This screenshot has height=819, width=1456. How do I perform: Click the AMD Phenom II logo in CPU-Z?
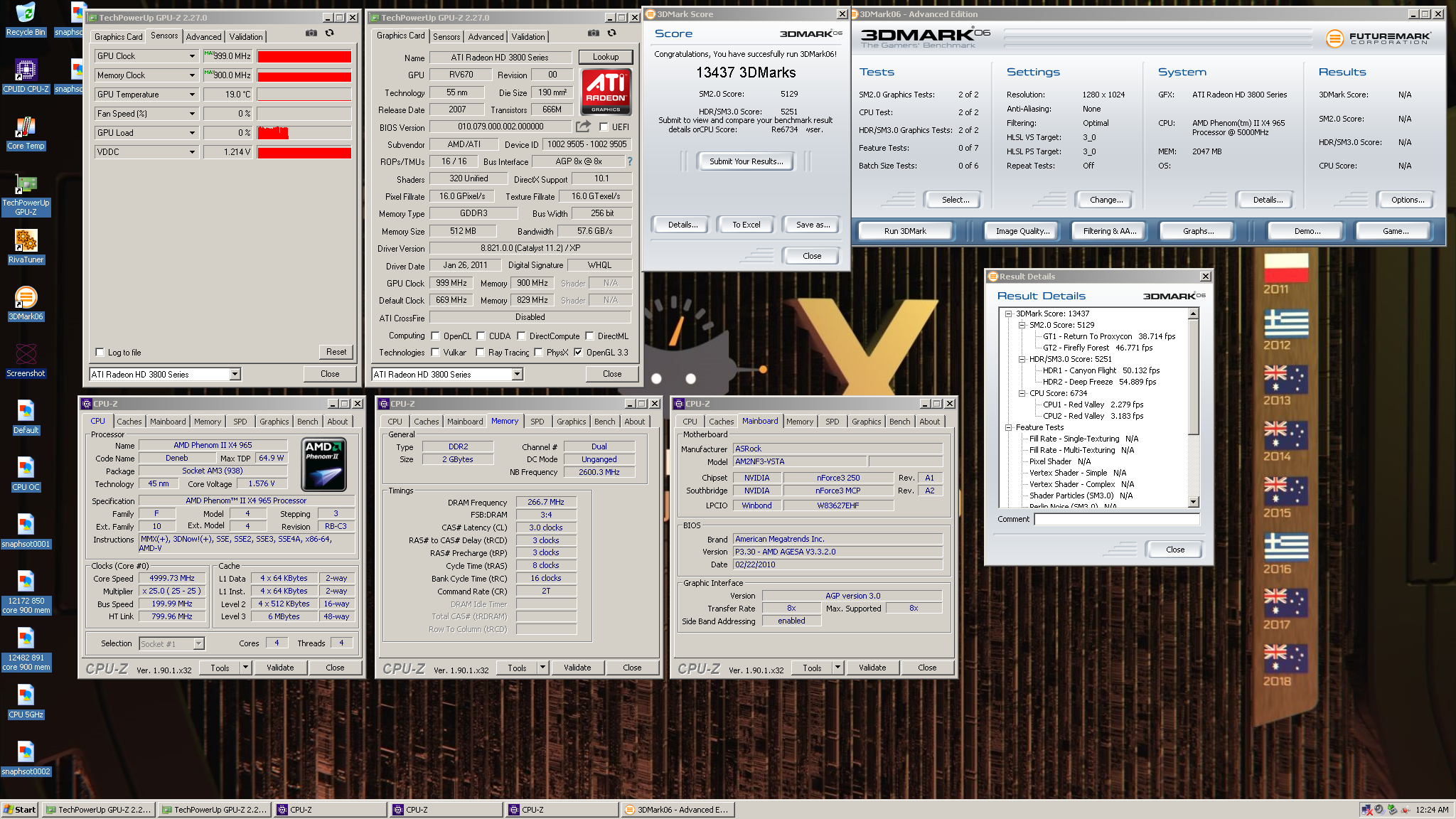pos(323,465)
